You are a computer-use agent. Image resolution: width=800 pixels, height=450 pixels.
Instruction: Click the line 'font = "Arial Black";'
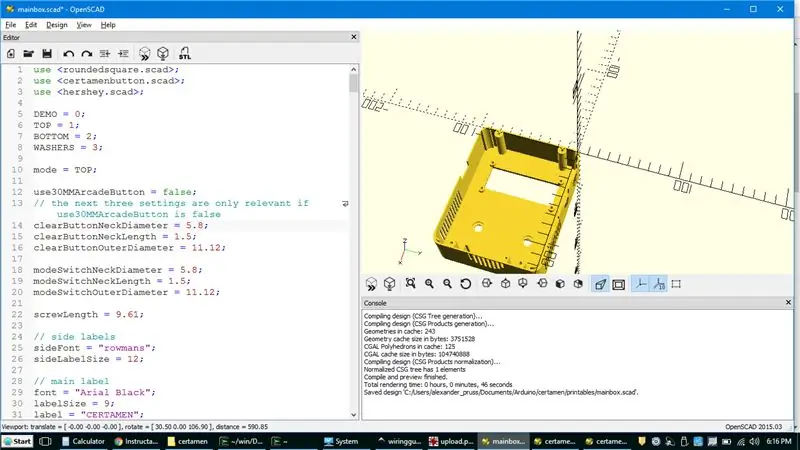[94, 392]
